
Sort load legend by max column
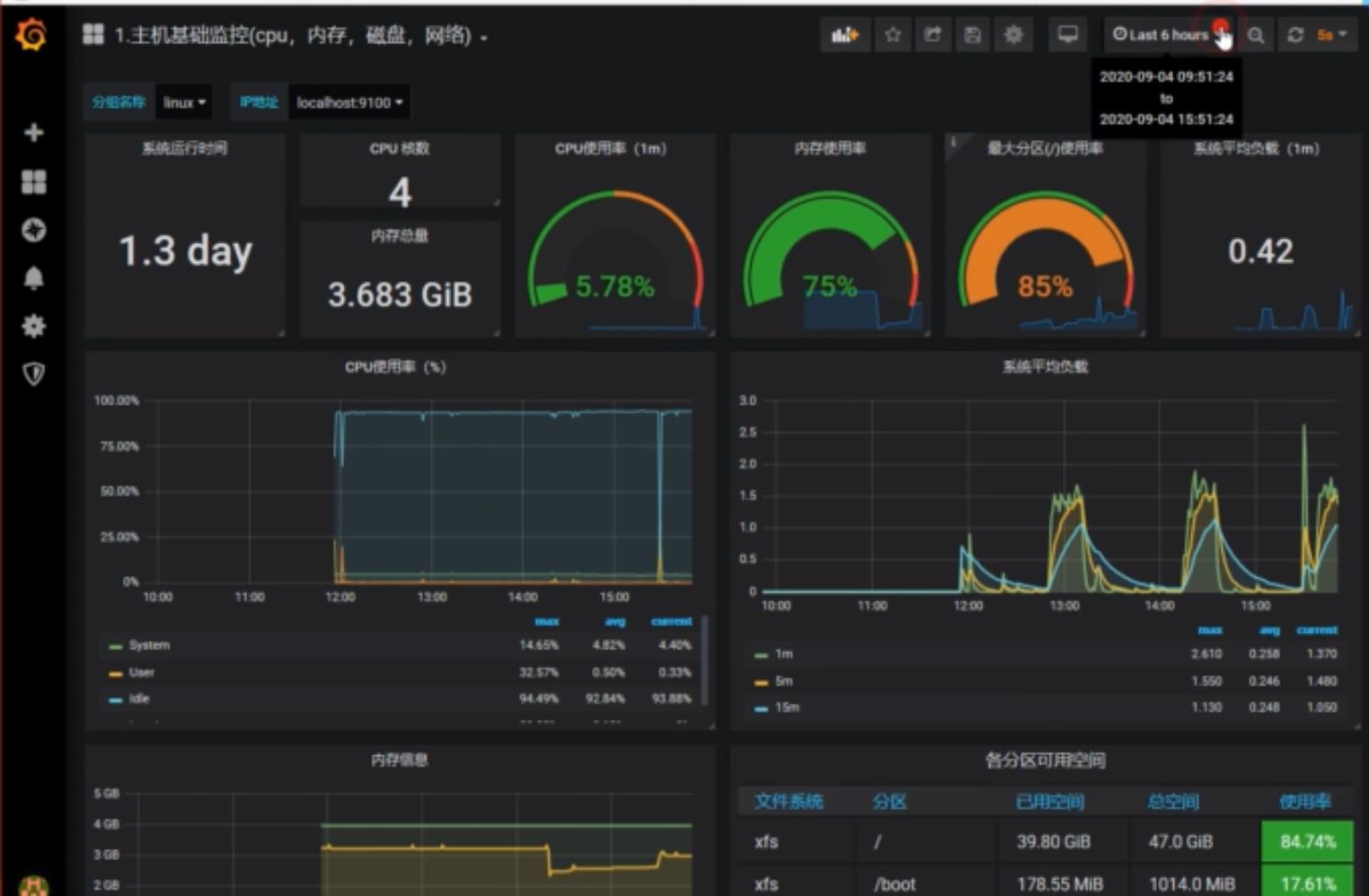tap(1210, 630)
